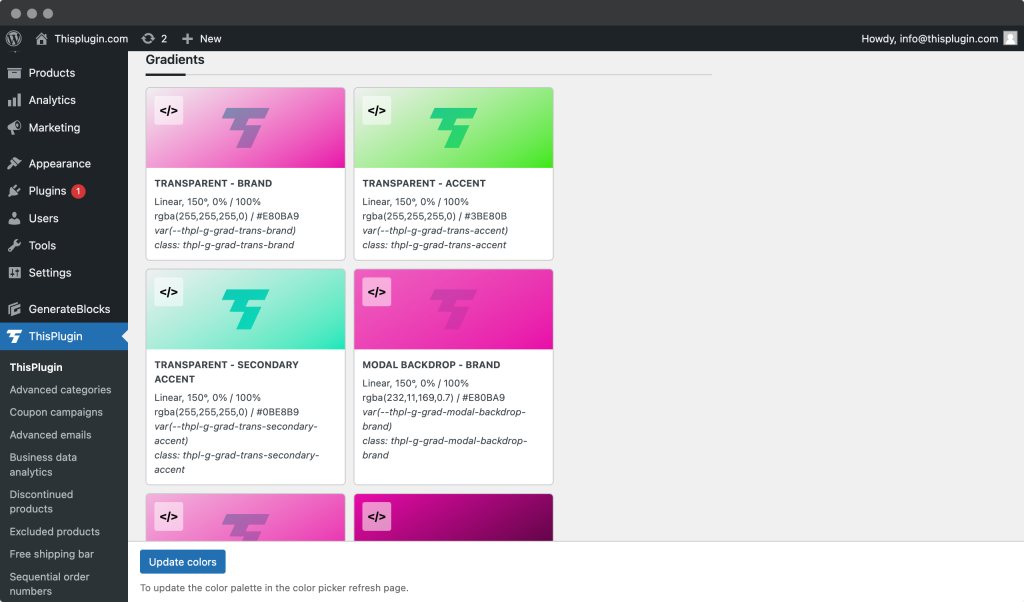Click the code icon on Modal Backdrop - Brand
This screenshot has width=1024, height=602.
377,292
